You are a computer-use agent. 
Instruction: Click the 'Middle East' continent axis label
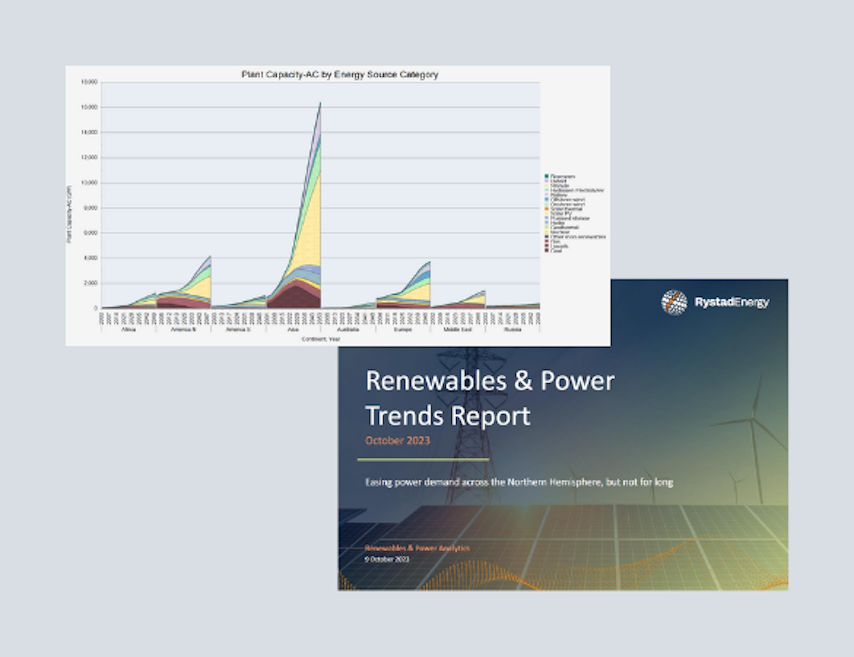[x=458, y=330]
